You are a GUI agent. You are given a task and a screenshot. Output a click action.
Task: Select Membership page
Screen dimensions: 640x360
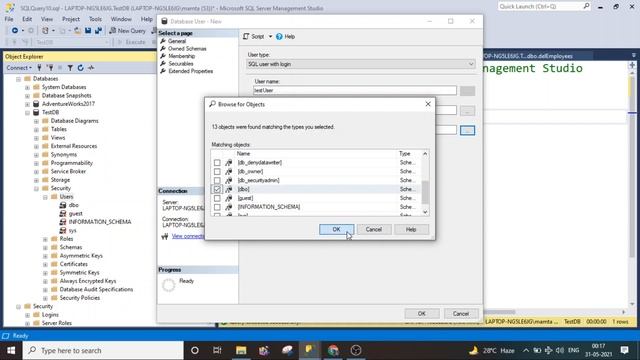tap(182, 56)
